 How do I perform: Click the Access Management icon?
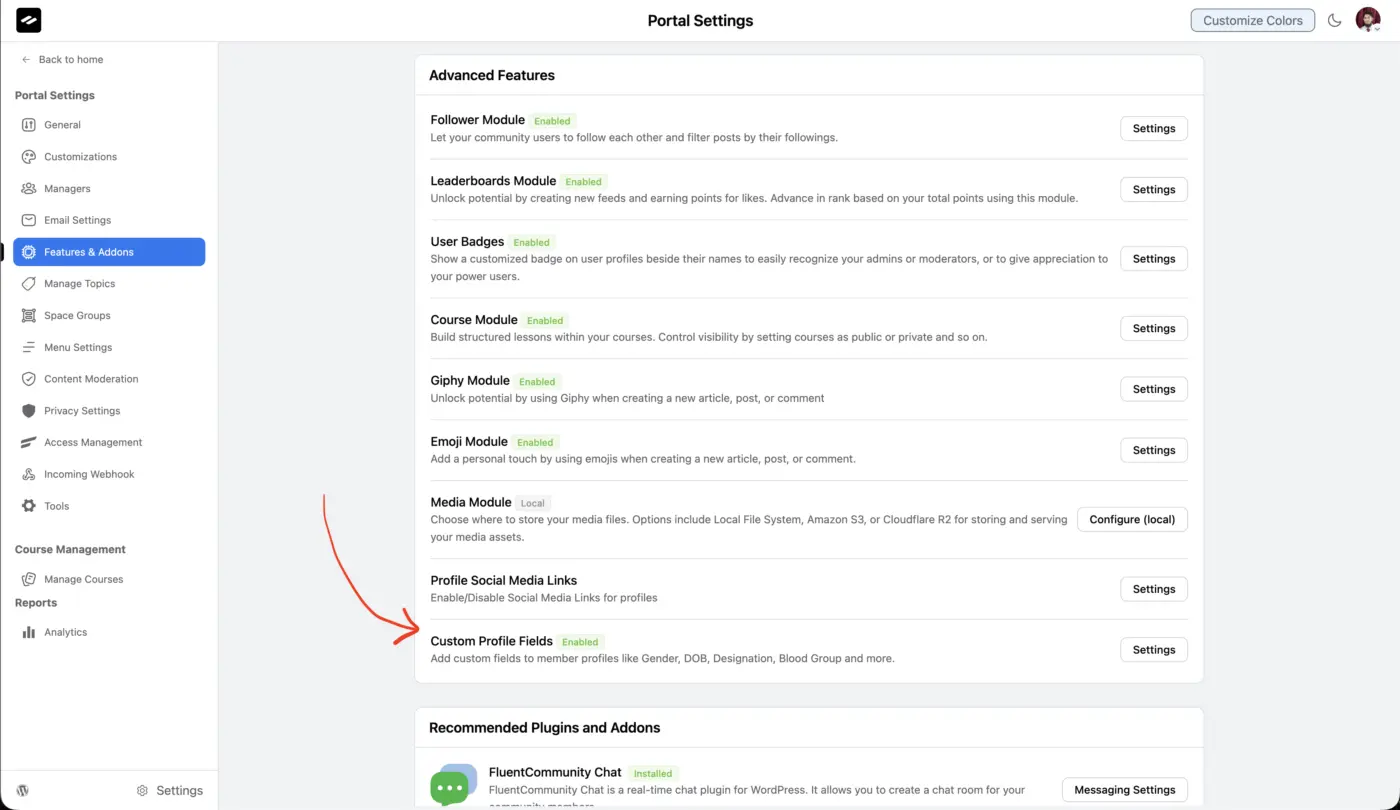28,442
